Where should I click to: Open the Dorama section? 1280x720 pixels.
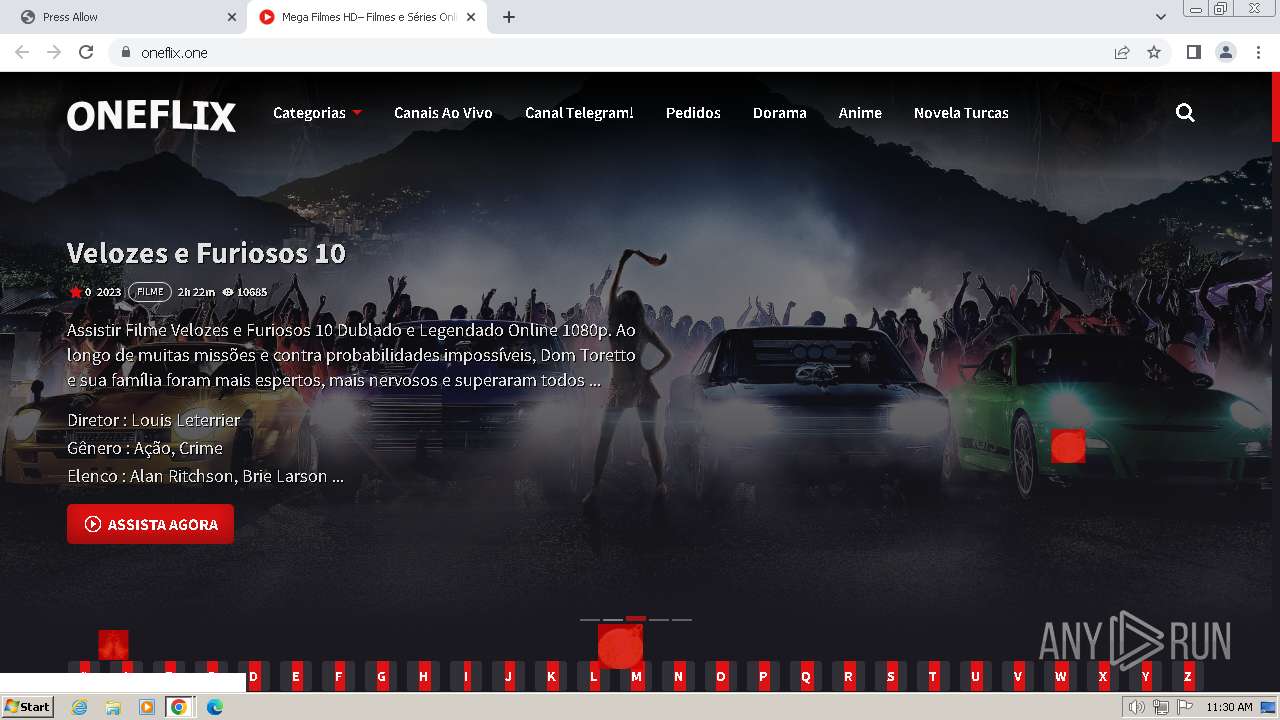[779, 113]
